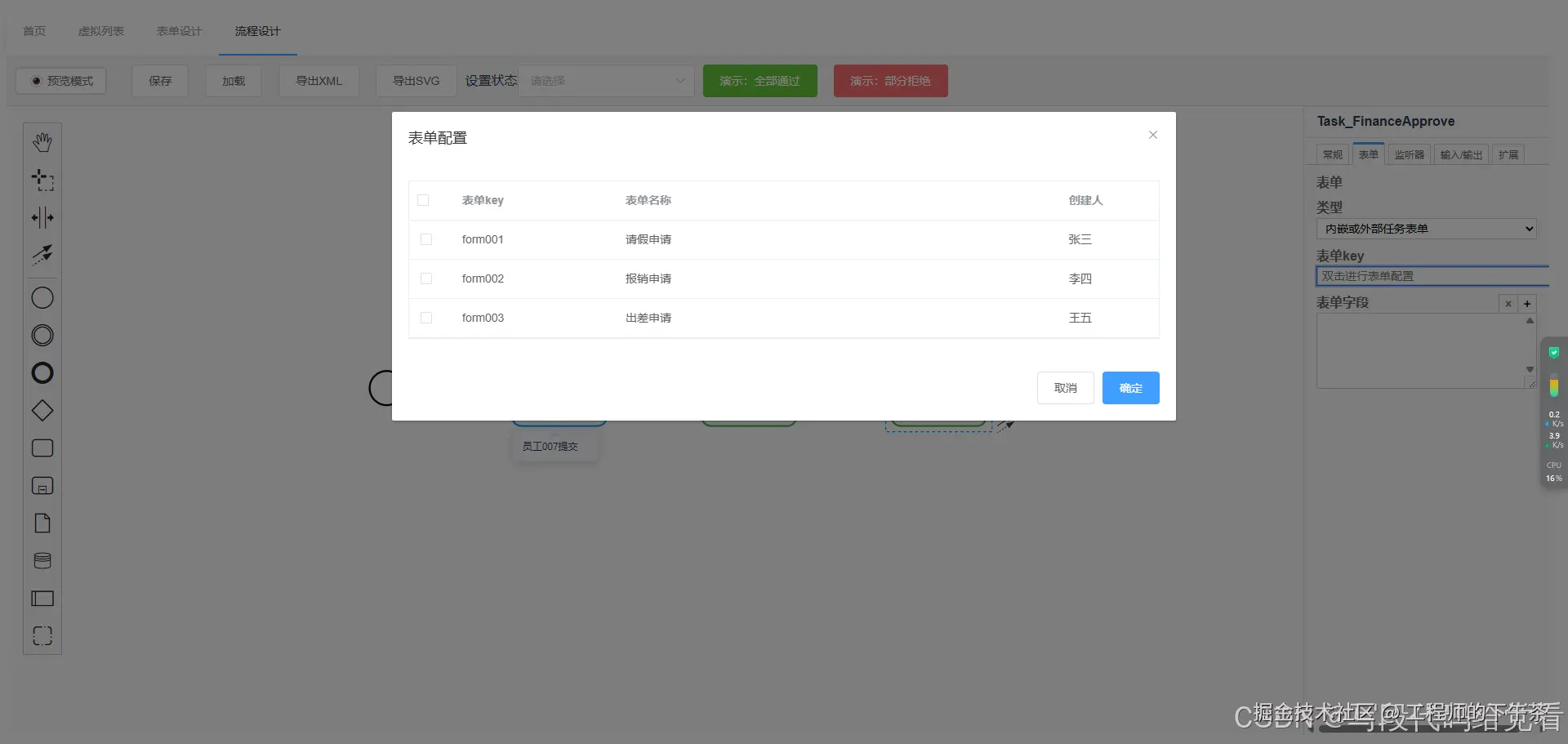Create a task using the rounded rectangle icon
Image resolution: width=1568 pixels, height=744 pixels.
42,448
